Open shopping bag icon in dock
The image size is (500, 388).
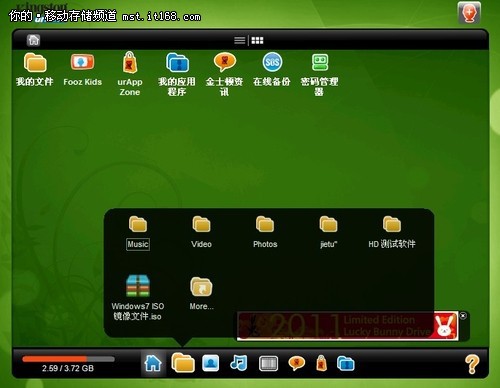(321, 363)
